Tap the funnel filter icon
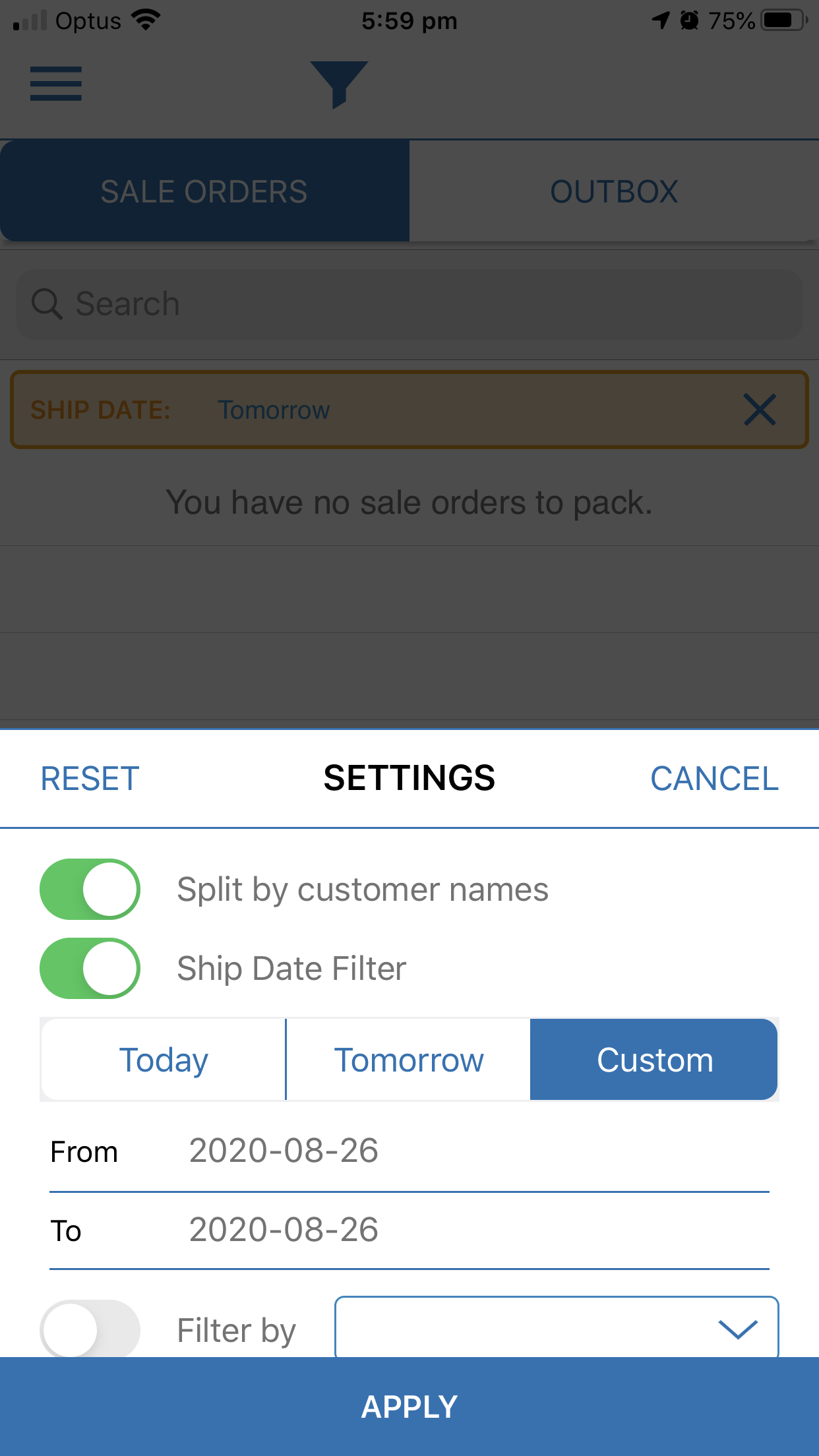Image resolution: width=819 pixels, height=1456 pixels. click(x=339, y=84)
